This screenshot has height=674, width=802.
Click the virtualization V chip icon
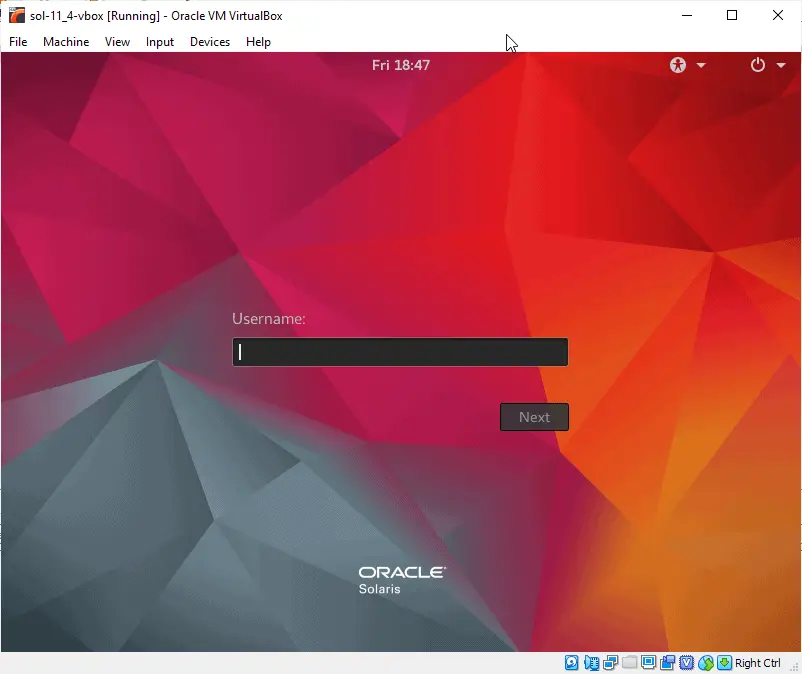(686, 663)
